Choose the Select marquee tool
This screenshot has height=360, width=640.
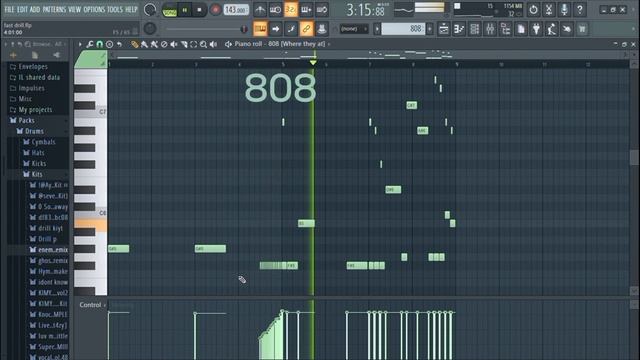193,44
